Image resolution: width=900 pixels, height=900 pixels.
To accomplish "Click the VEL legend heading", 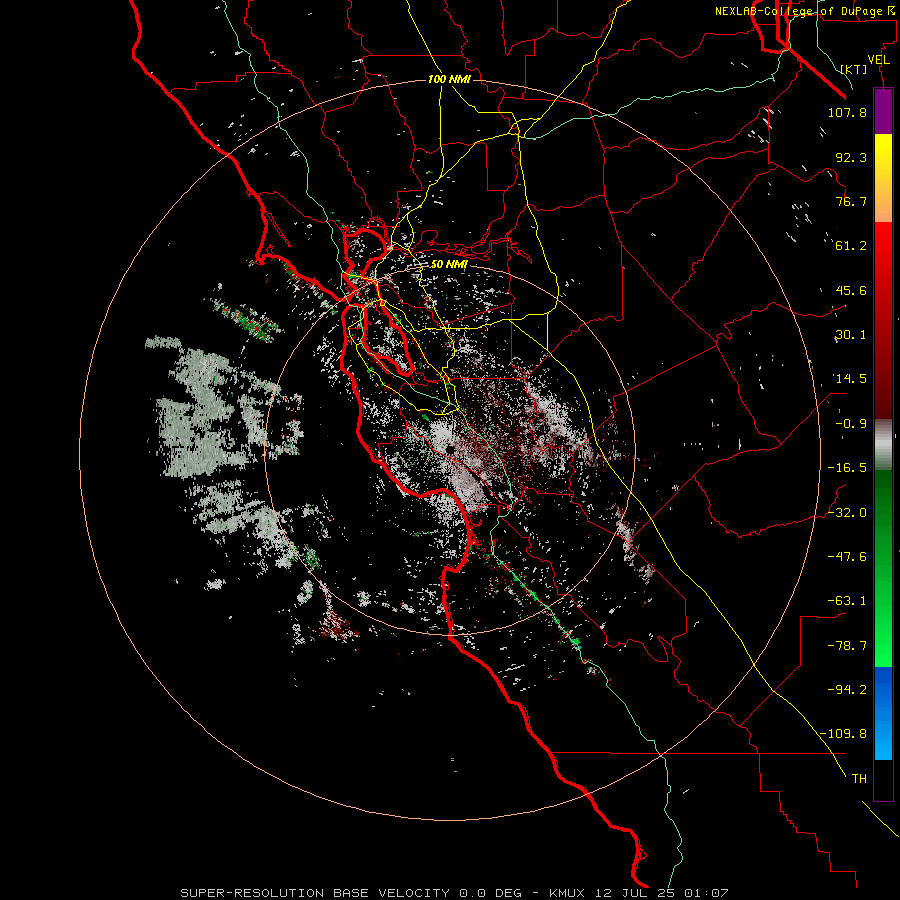I will point(879,60).
